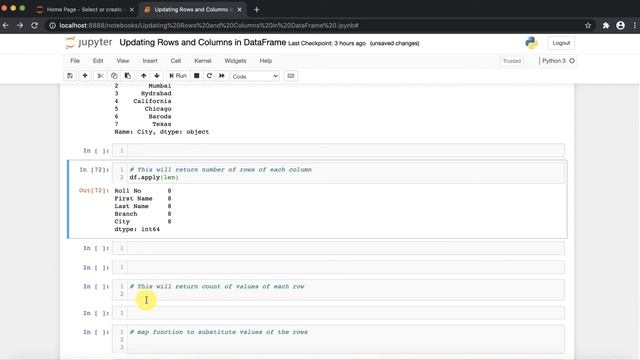This screenshot has height=360, width=640.
Task: Open cell type Code dropdown
Action: click(x=255, y=76)
